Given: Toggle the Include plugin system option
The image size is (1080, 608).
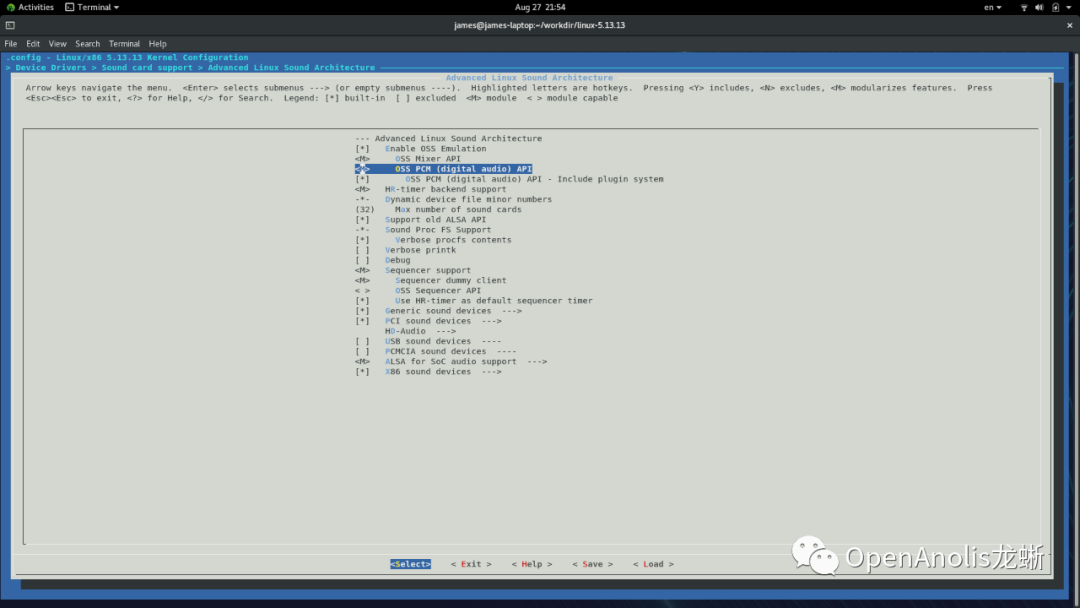Looking at the screenshot, I should (510, 179).
